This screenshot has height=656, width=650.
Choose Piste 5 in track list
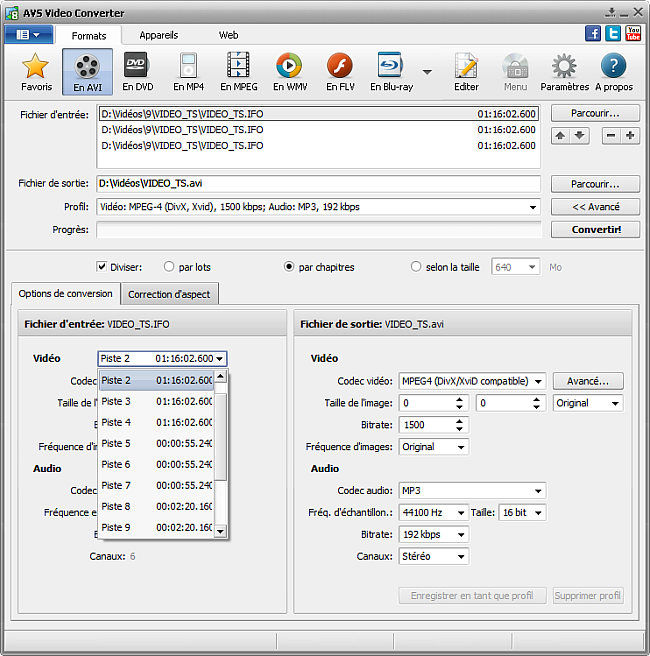[x=156, y=443]
